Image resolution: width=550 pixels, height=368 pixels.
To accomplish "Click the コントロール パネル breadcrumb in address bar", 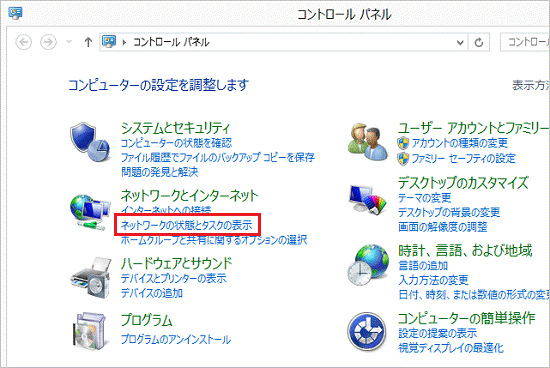I will pyautogui.click(x=171, y=42).
